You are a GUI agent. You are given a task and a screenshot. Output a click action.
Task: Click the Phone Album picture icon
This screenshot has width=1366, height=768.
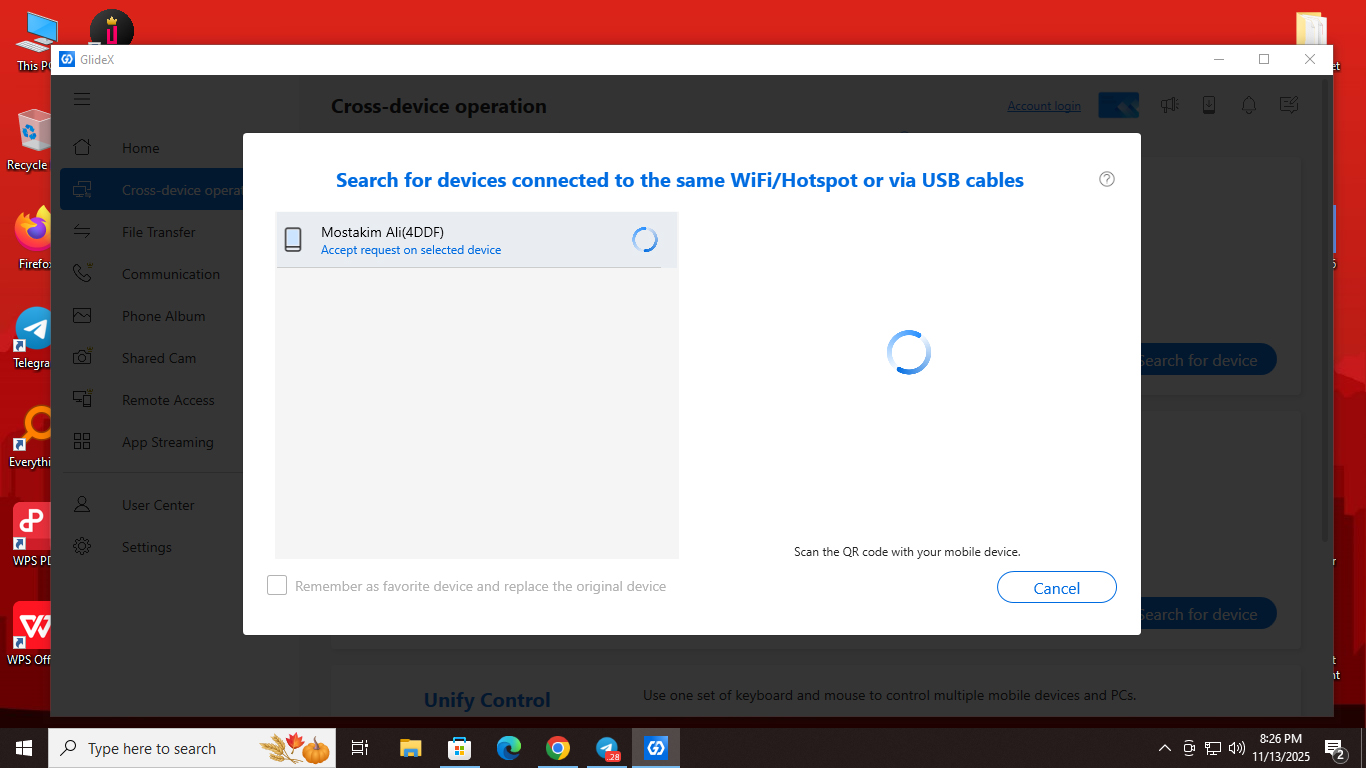point(82,316)
